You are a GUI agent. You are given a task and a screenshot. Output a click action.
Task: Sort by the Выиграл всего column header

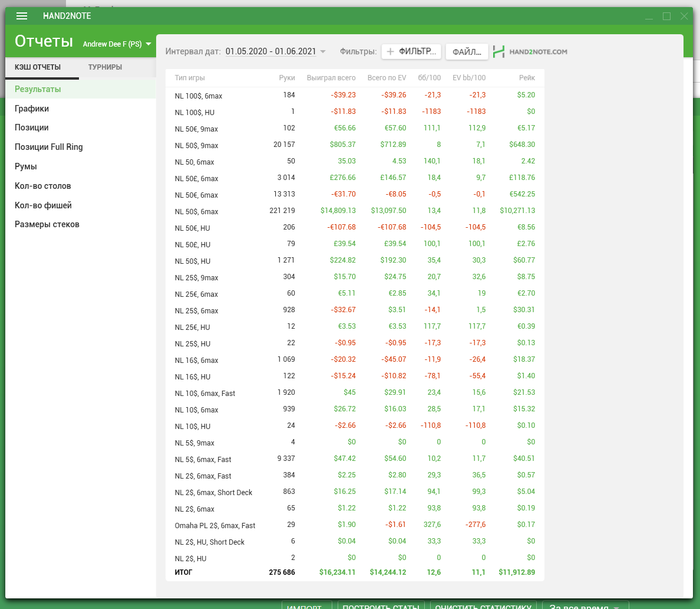tap(331, 78)
